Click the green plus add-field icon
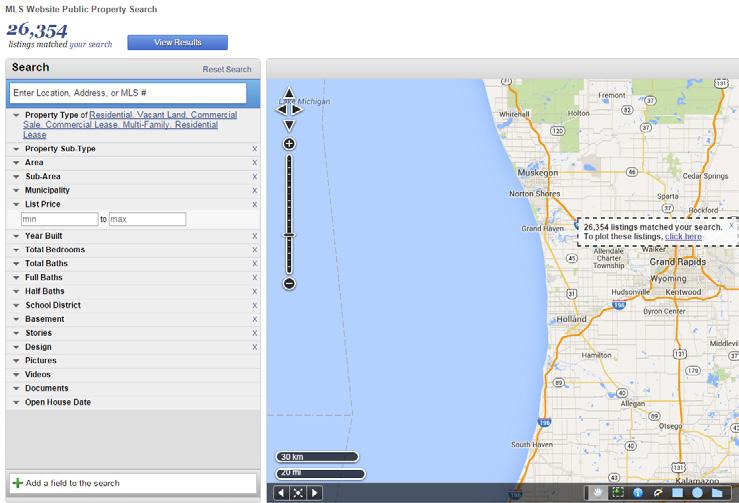The width and height of the screenshot is (739, 503). [x=17, y=483]
